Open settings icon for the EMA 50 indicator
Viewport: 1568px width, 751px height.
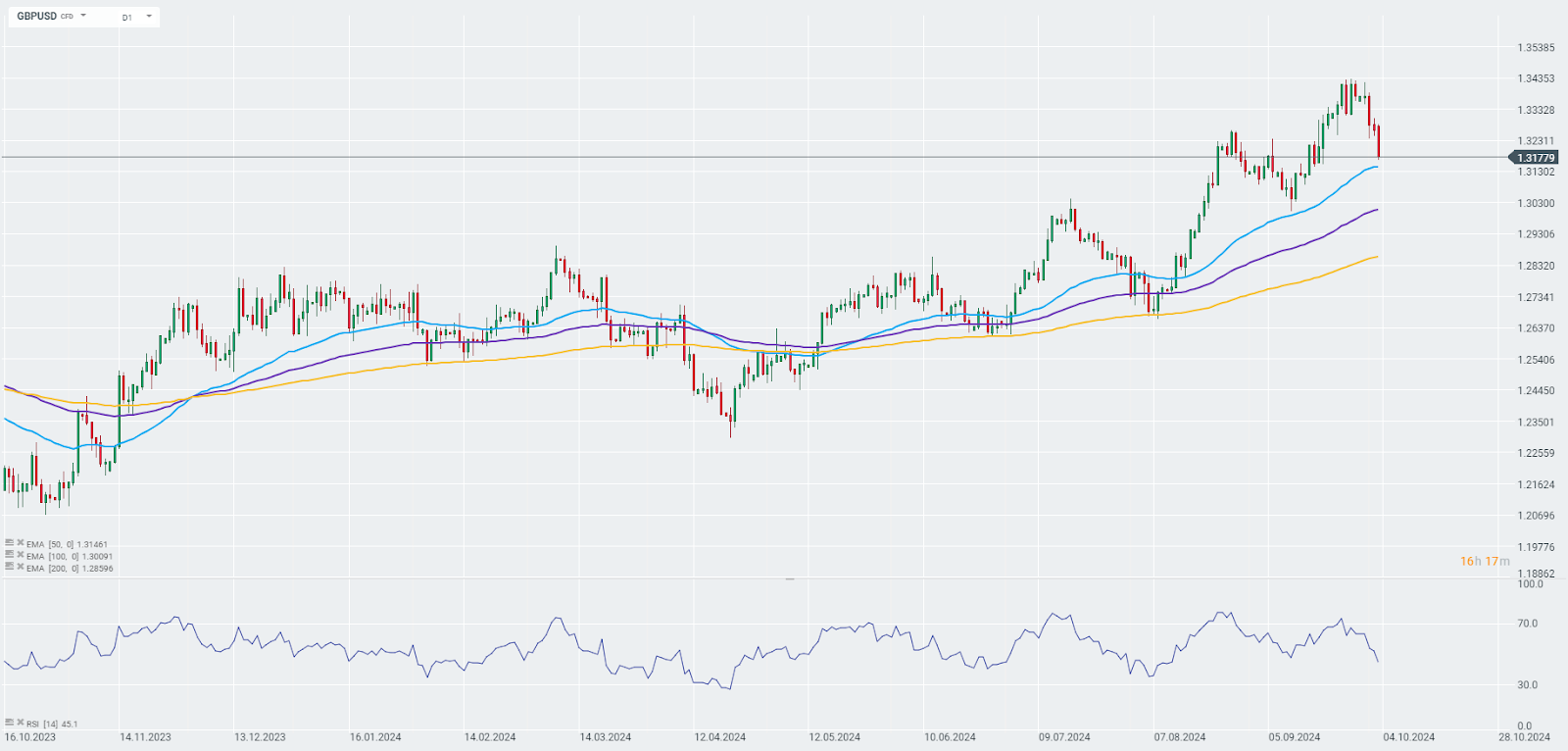(x=9, y=542)
